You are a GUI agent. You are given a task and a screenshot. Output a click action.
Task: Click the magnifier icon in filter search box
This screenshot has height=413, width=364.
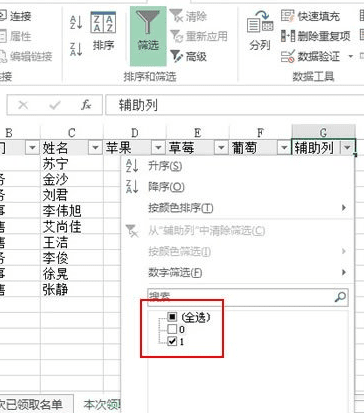[x=340, y=297]
